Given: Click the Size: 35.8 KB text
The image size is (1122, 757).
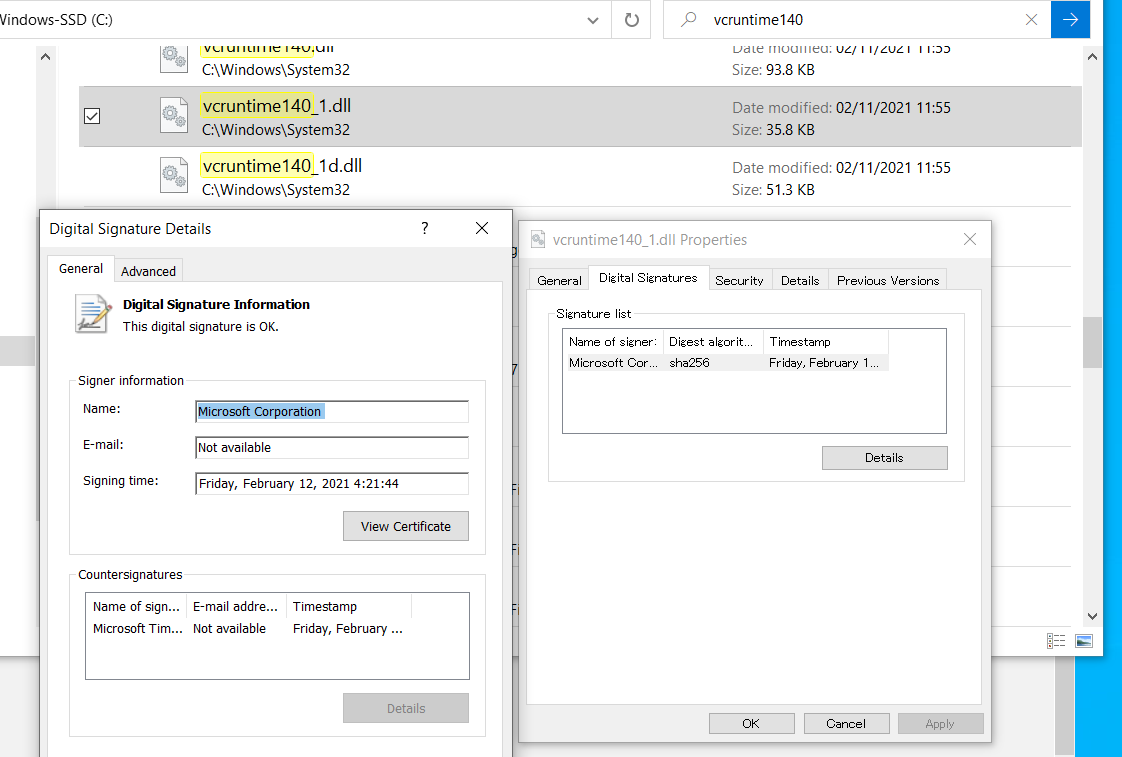Looking at the screenshot, I should 773,130.
